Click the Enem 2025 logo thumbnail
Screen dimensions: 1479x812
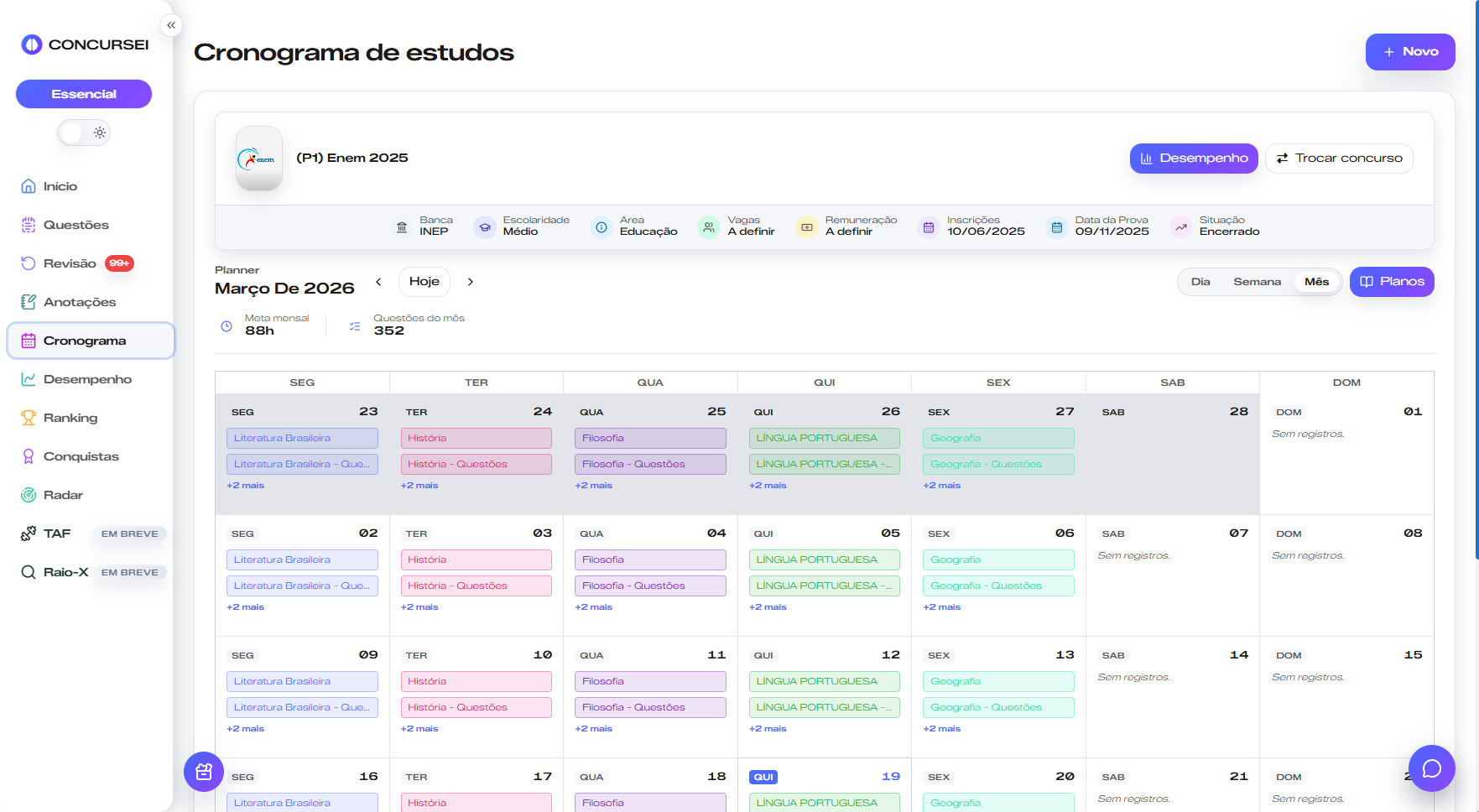tap(259, 159)
